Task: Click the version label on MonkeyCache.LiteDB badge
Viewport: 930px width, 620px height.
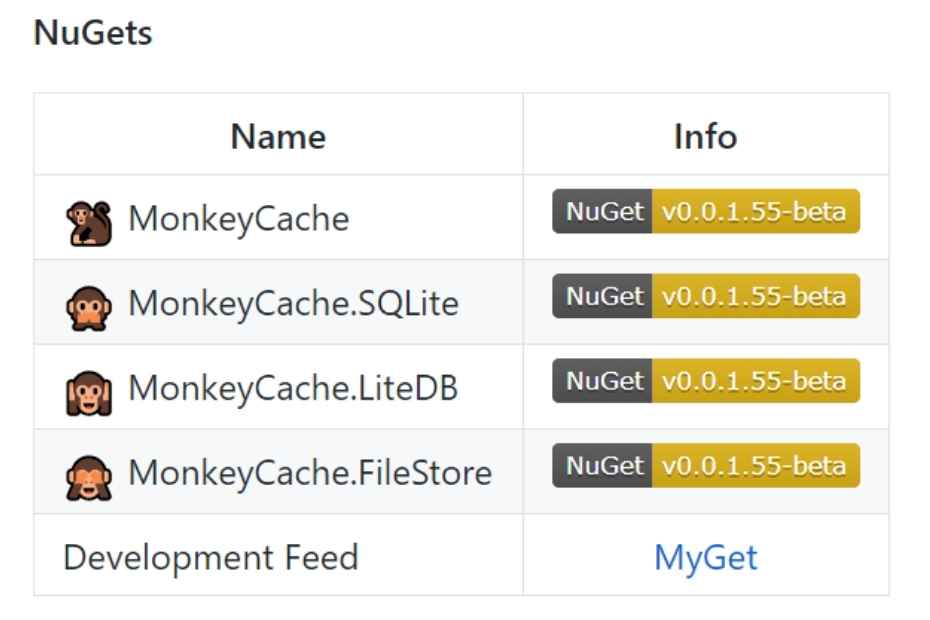Action: pyautogui.click(x=754, y=381)
